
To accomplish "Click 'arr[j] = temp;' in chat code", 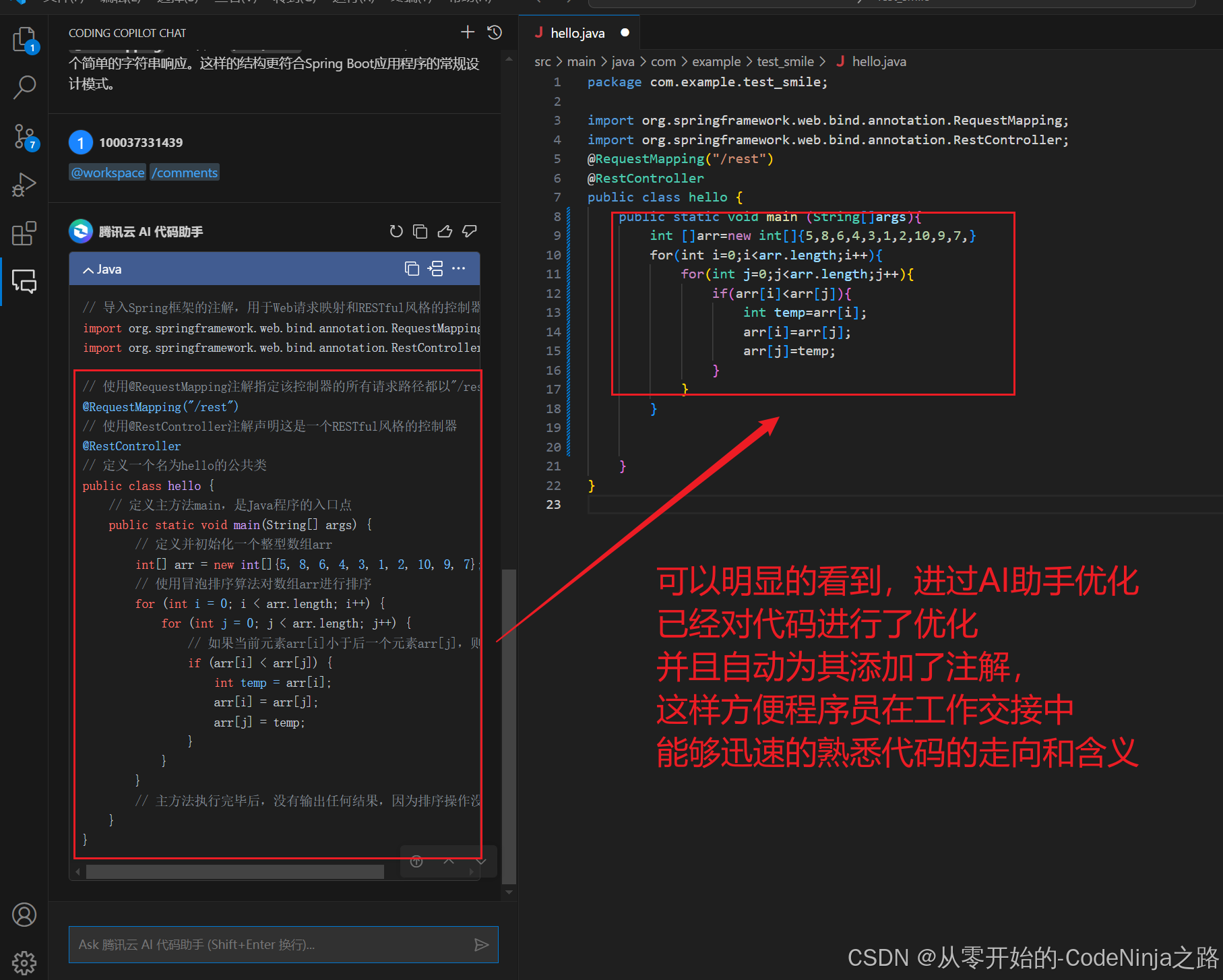I will click(259, 722).
